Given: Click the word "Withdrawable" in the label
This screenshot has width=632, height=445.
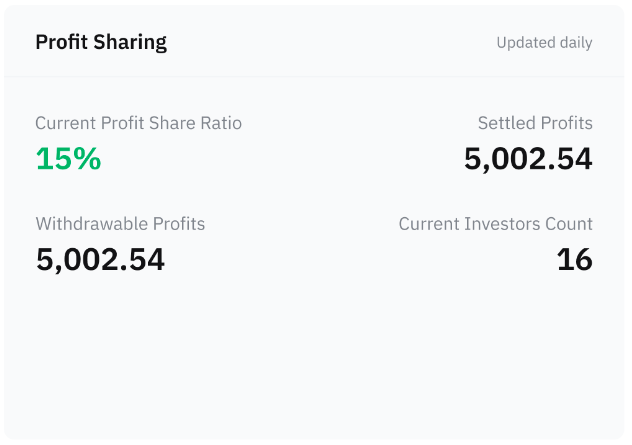Looking at the screenshot, I should (89, 223).
